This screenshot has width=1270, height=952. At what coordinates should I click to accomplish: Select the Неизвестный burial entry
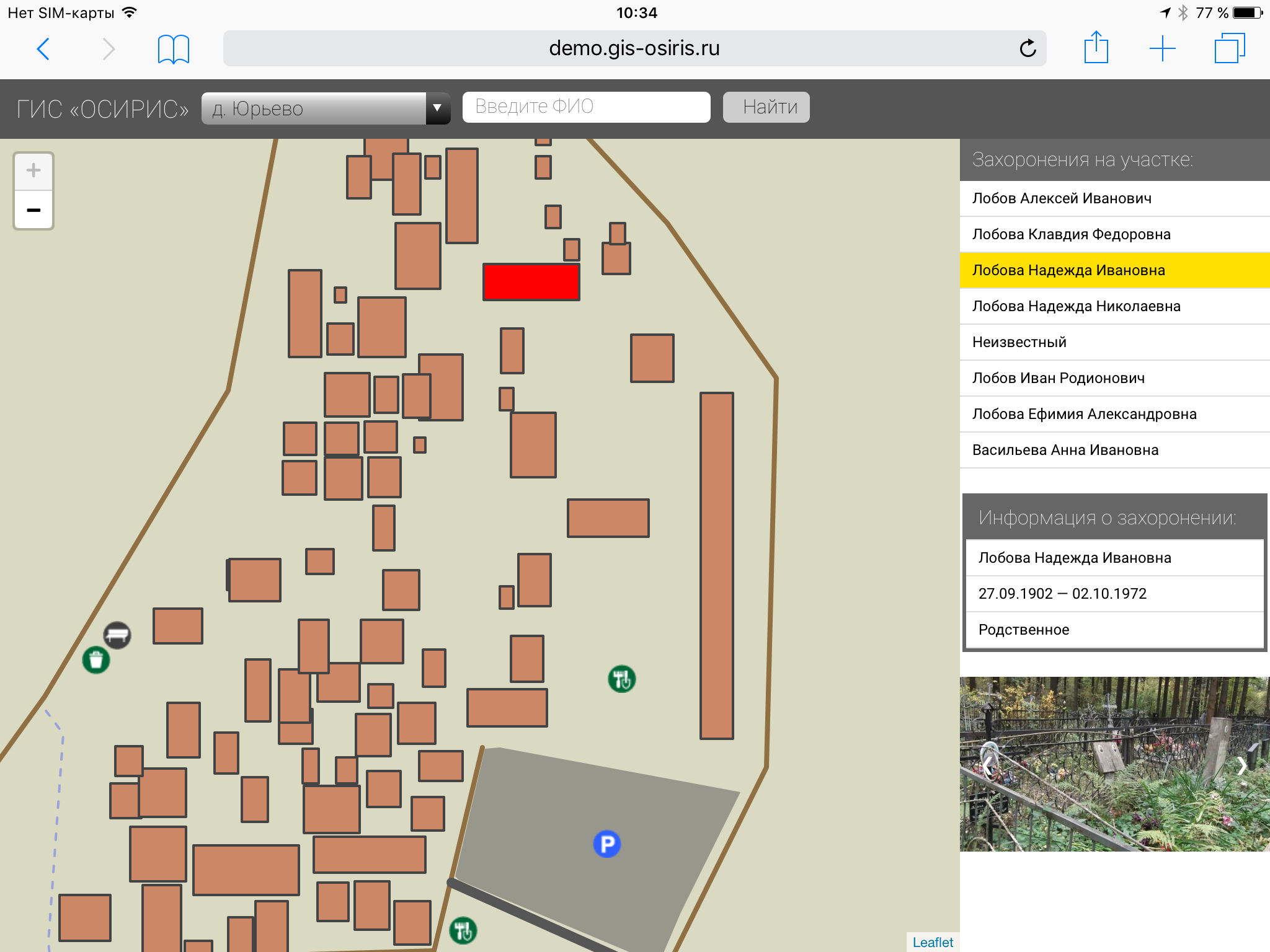tap(1114, 342)
